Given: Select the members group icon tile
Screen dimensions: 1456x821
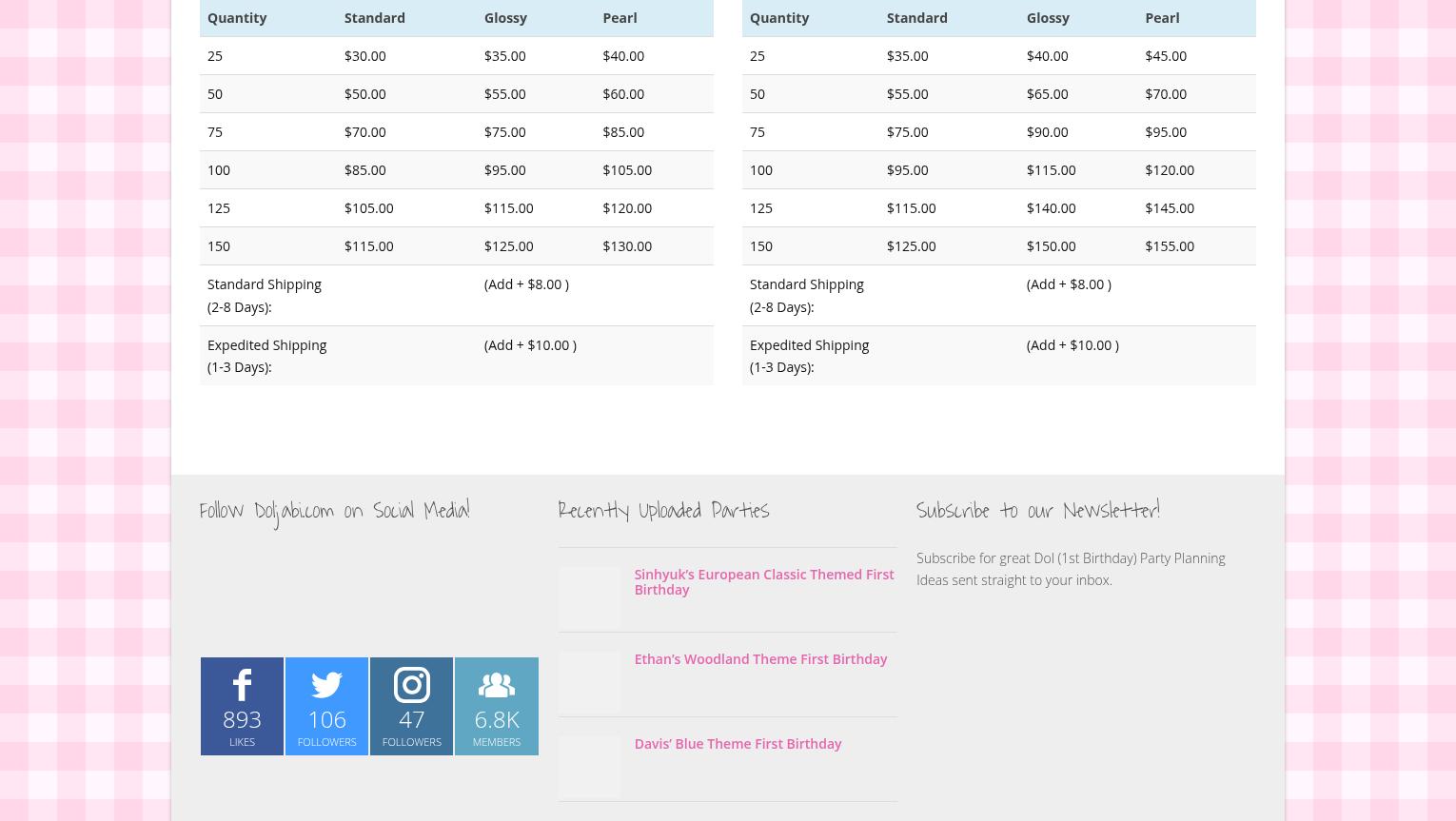Looking at the screenshot, I should (496, 686).
